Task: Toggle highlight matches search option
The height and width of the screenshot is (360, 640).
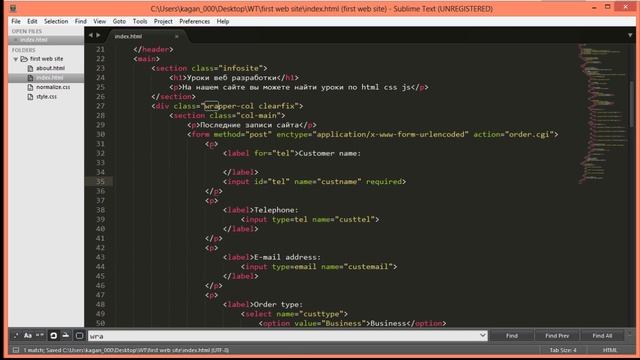Action: click(80, 336)
